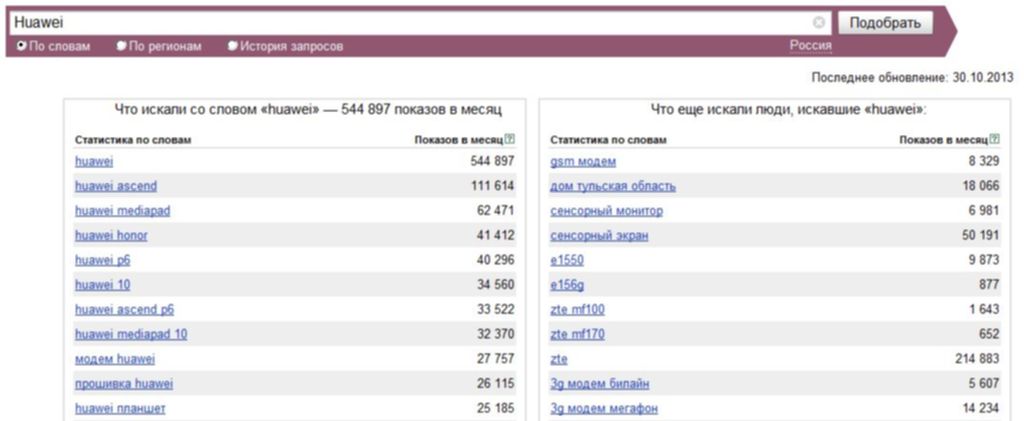Open the huawei p6 link
Image resolution: width=1024 pixels, height=421 pixels.
click(x=103, y=260)
